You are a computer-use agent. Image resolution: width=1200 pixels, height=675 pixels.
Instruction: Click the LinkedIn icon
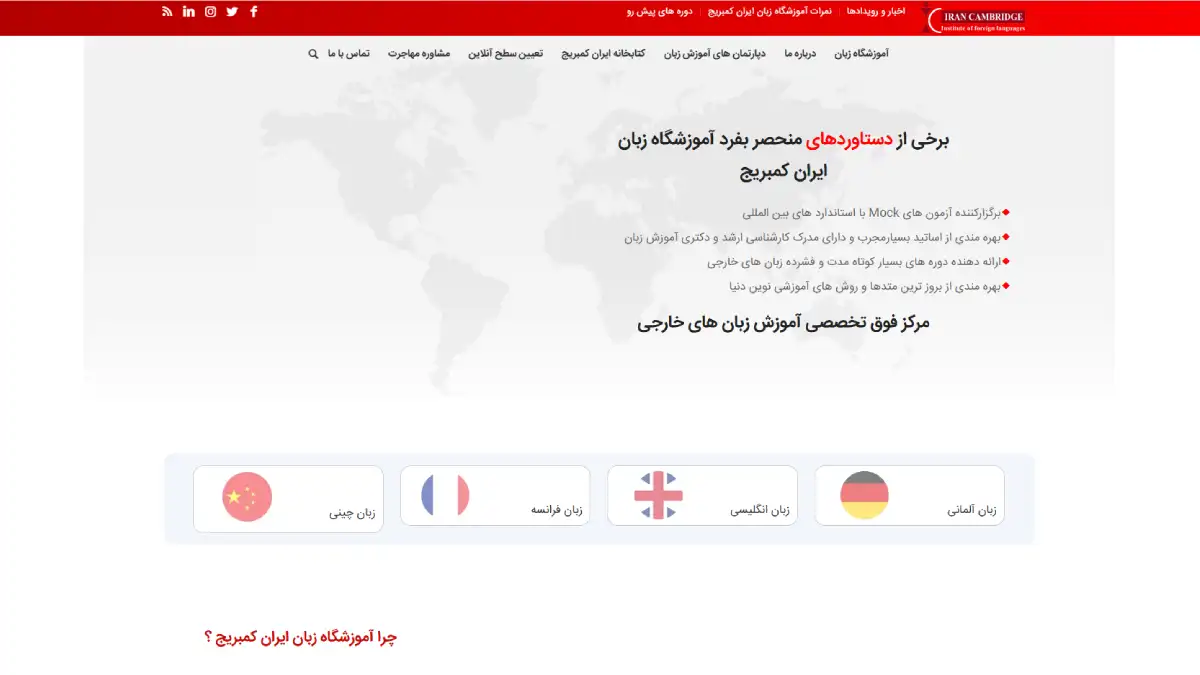click(189, 11)
